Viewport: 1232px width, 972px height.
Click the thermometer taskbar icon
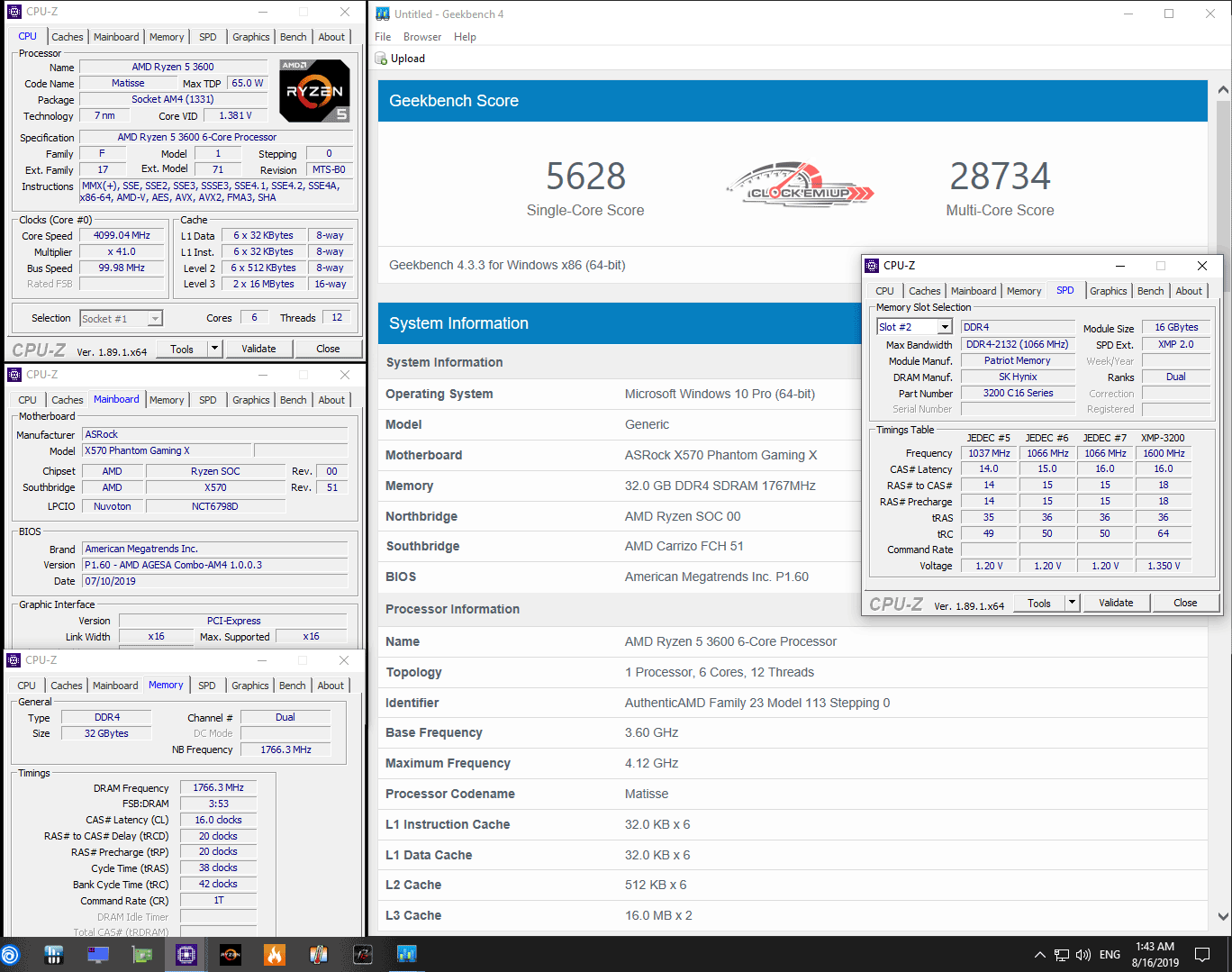click(x=318, y=954)
